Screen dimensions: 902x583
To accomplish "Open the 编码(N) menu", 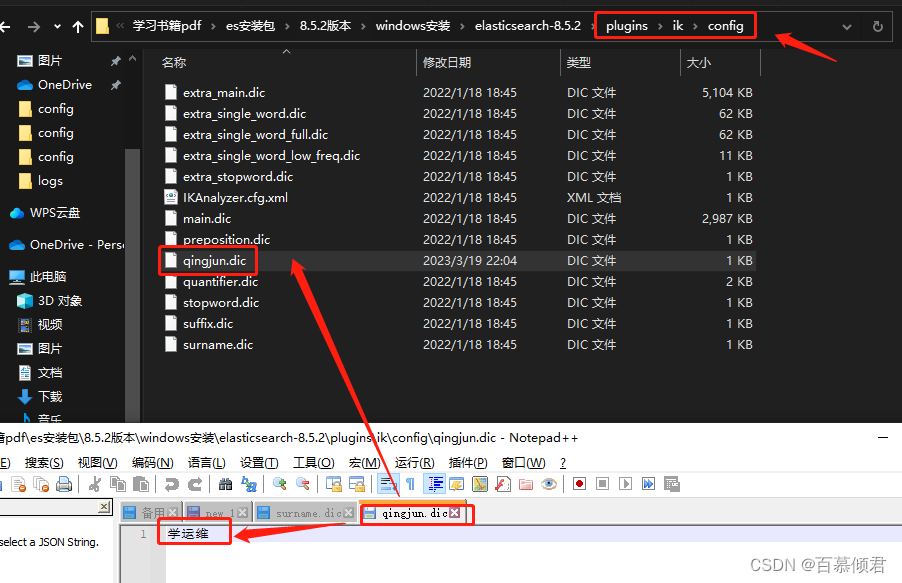I will [x=152, y=463].
